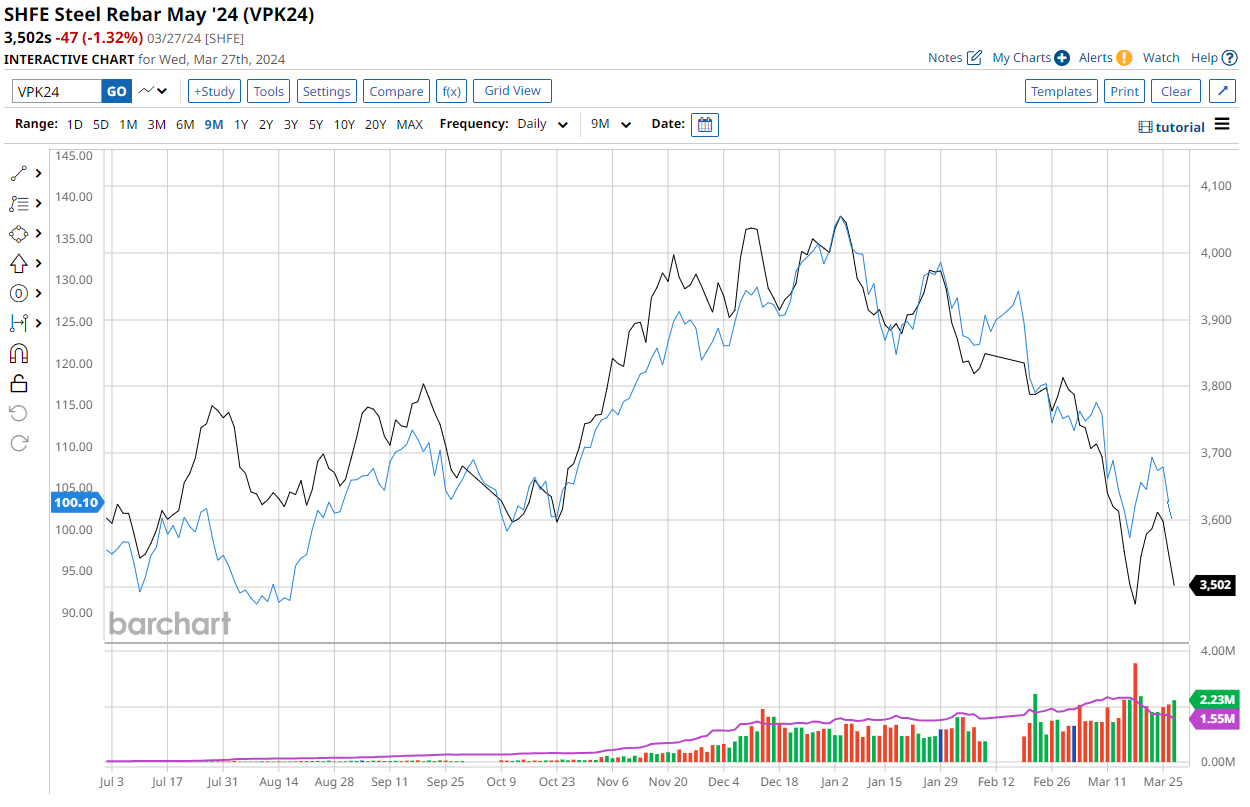
Task: Select the 6M range
Action: (185, 125)
